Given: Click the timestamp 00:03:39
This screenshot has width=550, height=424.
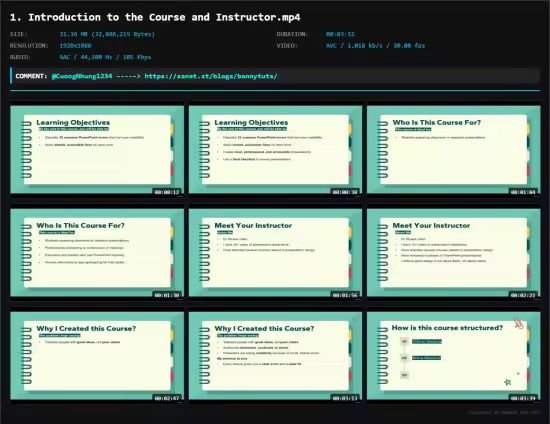Looking at the screenshot, I should pos(523,398).
